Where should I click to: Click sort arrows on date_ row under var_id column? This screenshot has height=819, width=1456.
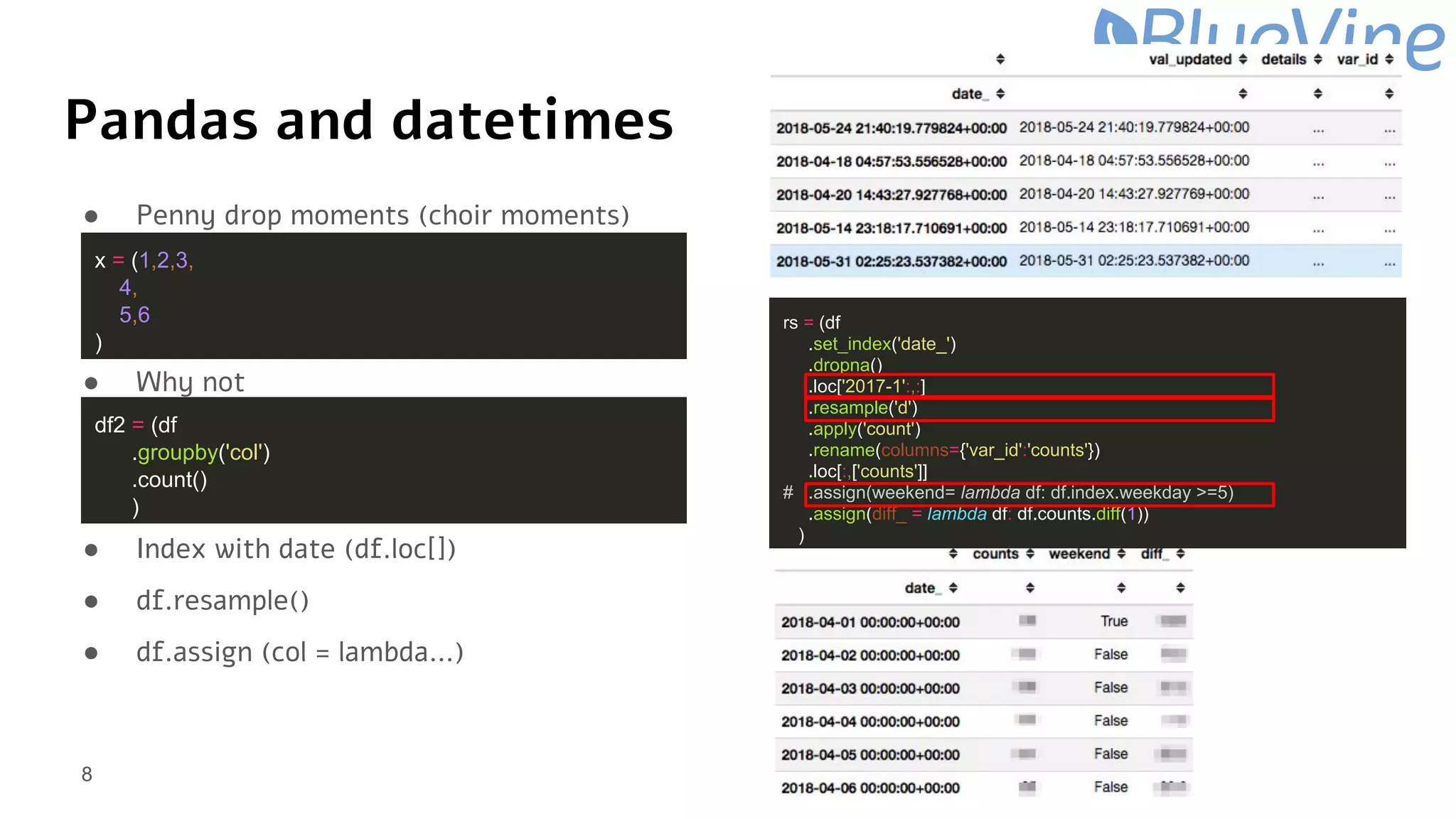click(1389, 94)
